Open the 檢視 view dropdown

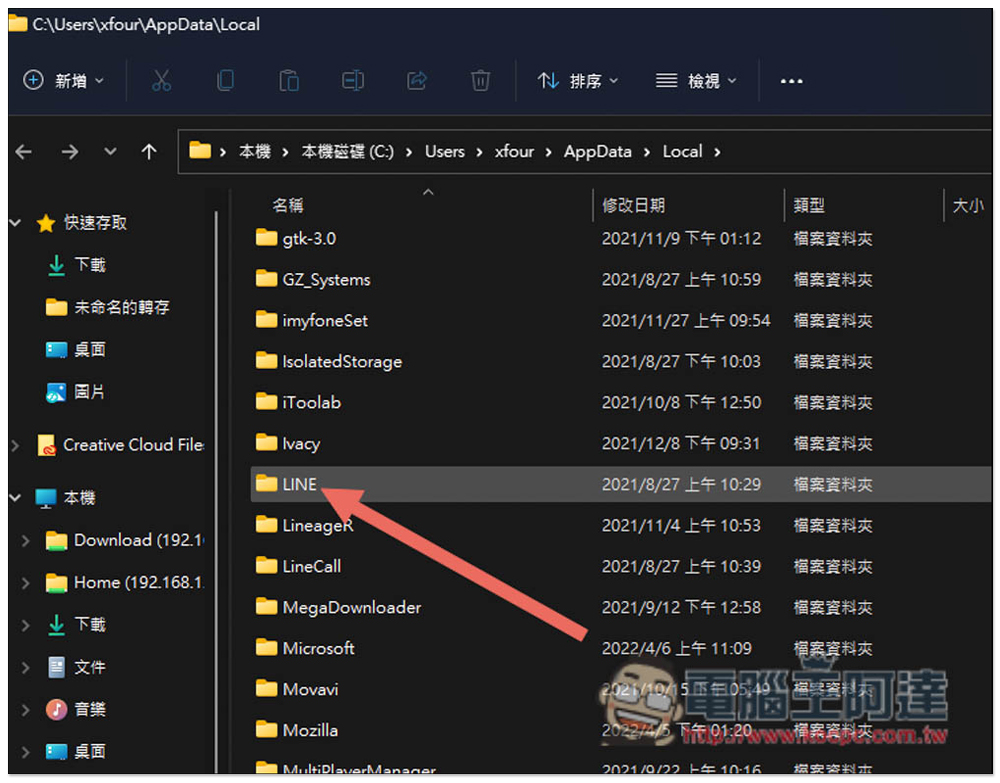click(x=696, y=81)
